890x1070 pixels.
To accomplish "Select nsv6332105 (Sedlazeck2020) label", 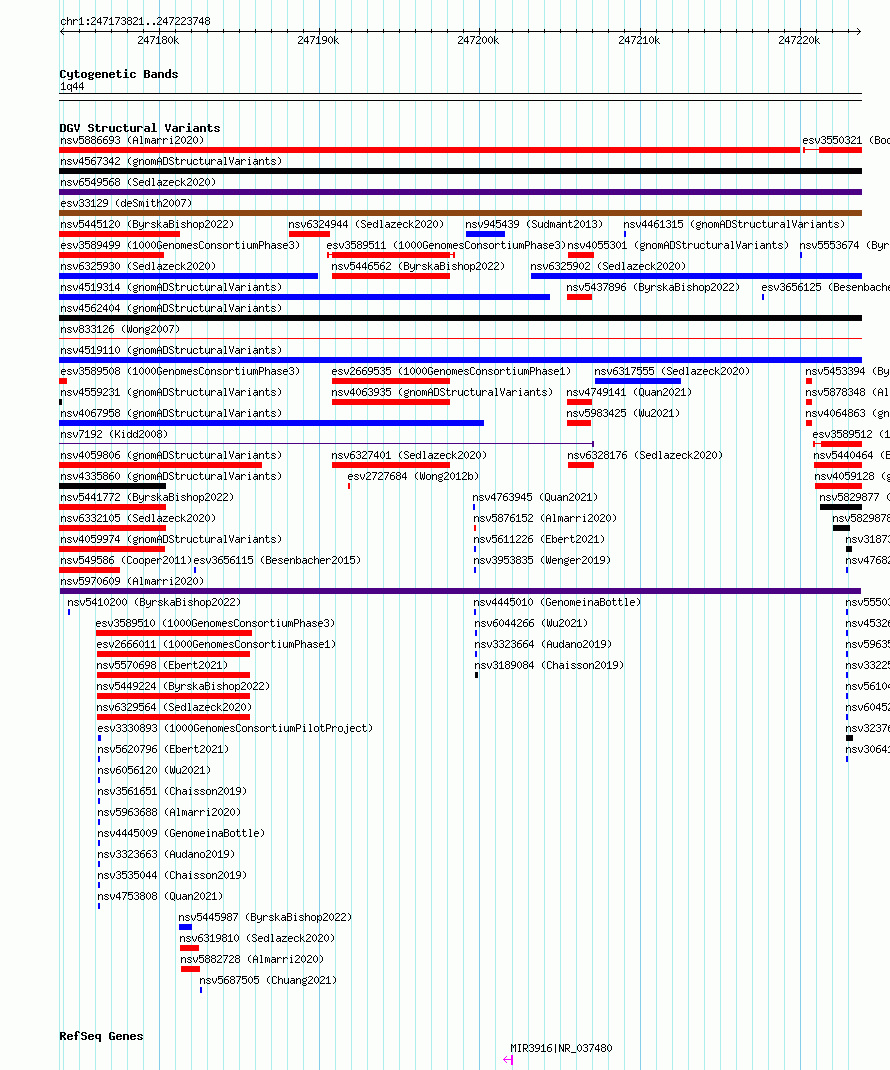I will click(138, 519).
